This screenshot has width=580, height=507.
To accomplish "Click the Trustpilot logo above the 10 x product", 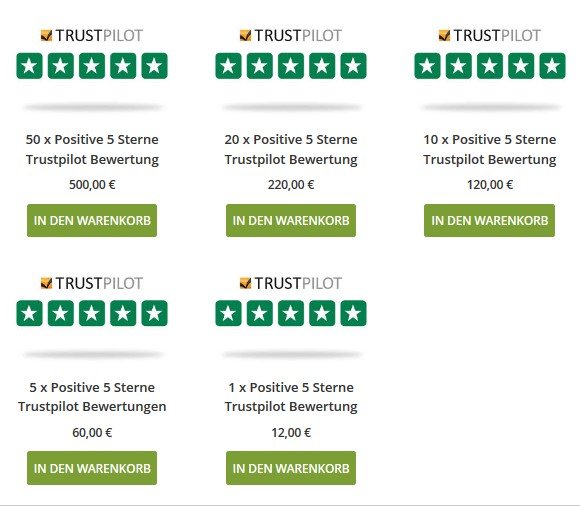I will tap(490, 36).
